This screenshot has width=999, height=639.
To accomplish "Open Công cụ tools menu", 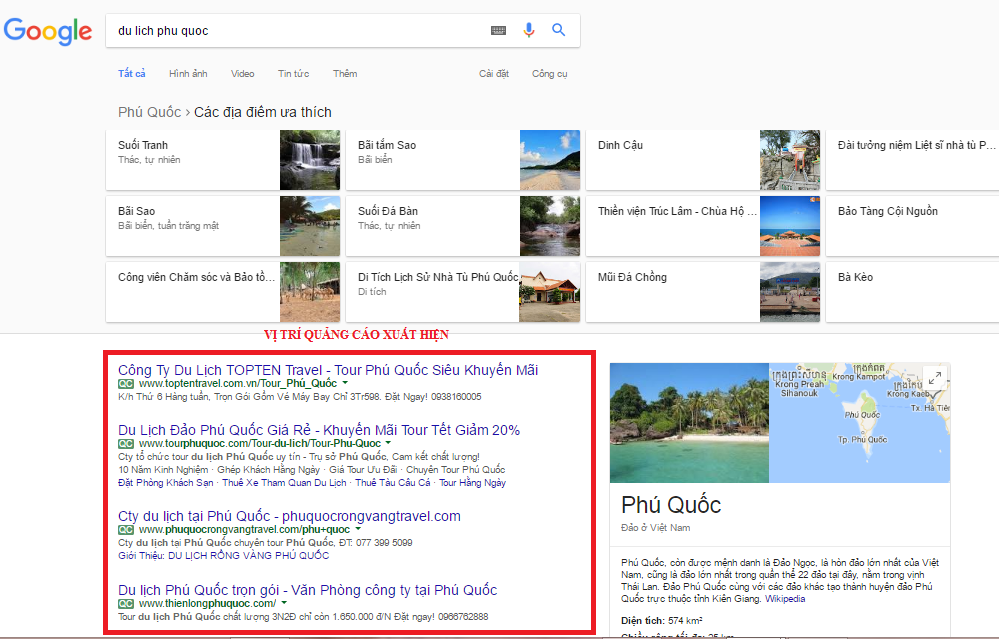I will coord(549,73).
